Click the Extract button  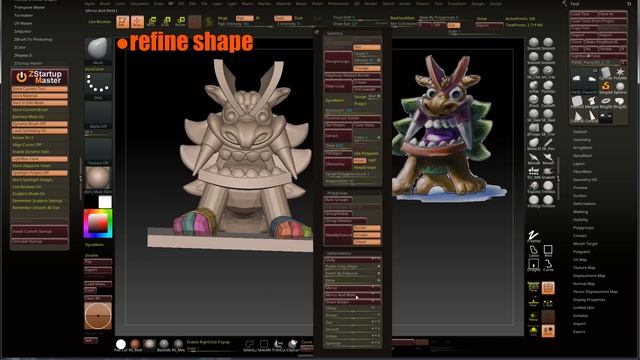click(338, 136)
